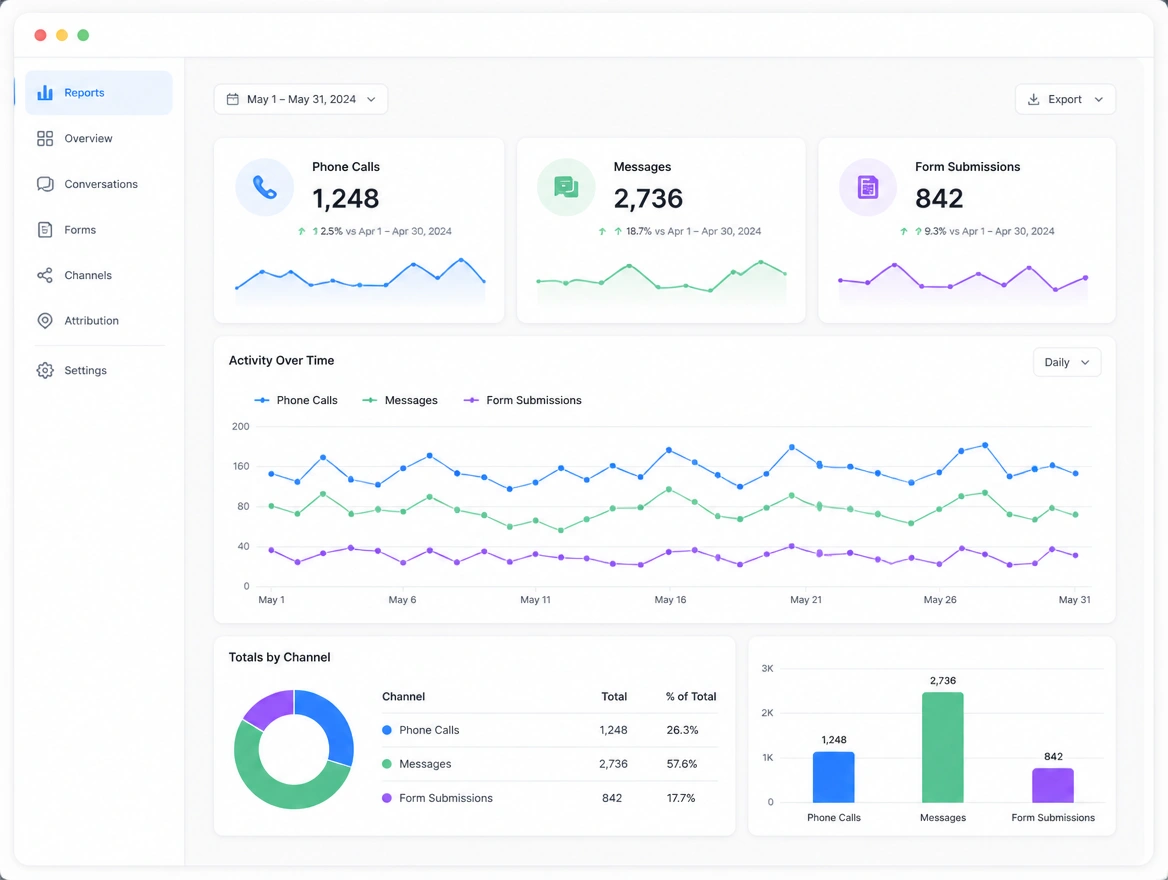Toggle Phone Calls series in chart legend
The width and height of the screenshot is (1168, 880).
(296, 400)
